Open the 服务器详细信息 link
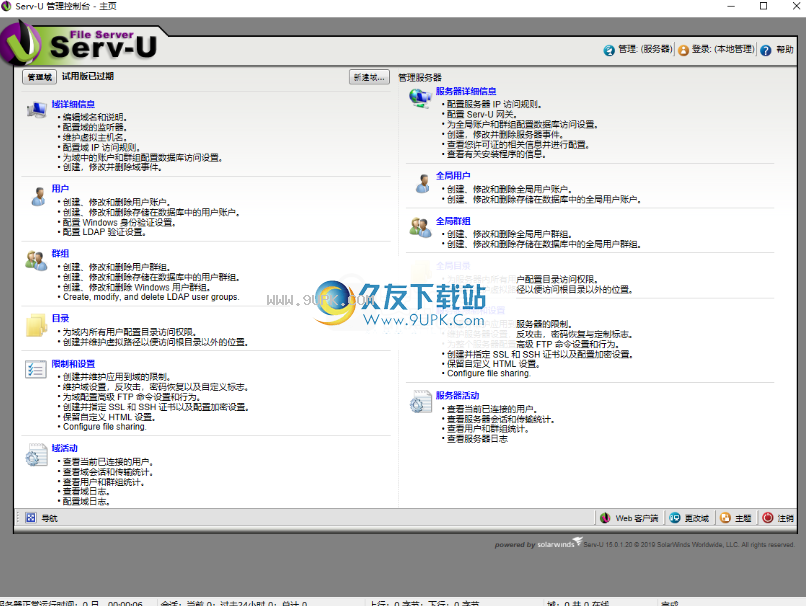806x606 pixels. pyautogui.click(x=466, y=91)
